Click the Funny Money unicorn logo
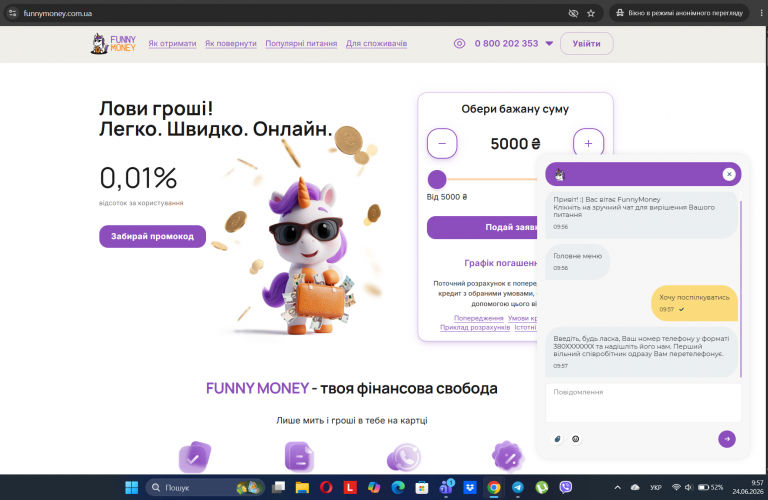 pyautogui.click(x=113, y=44)
